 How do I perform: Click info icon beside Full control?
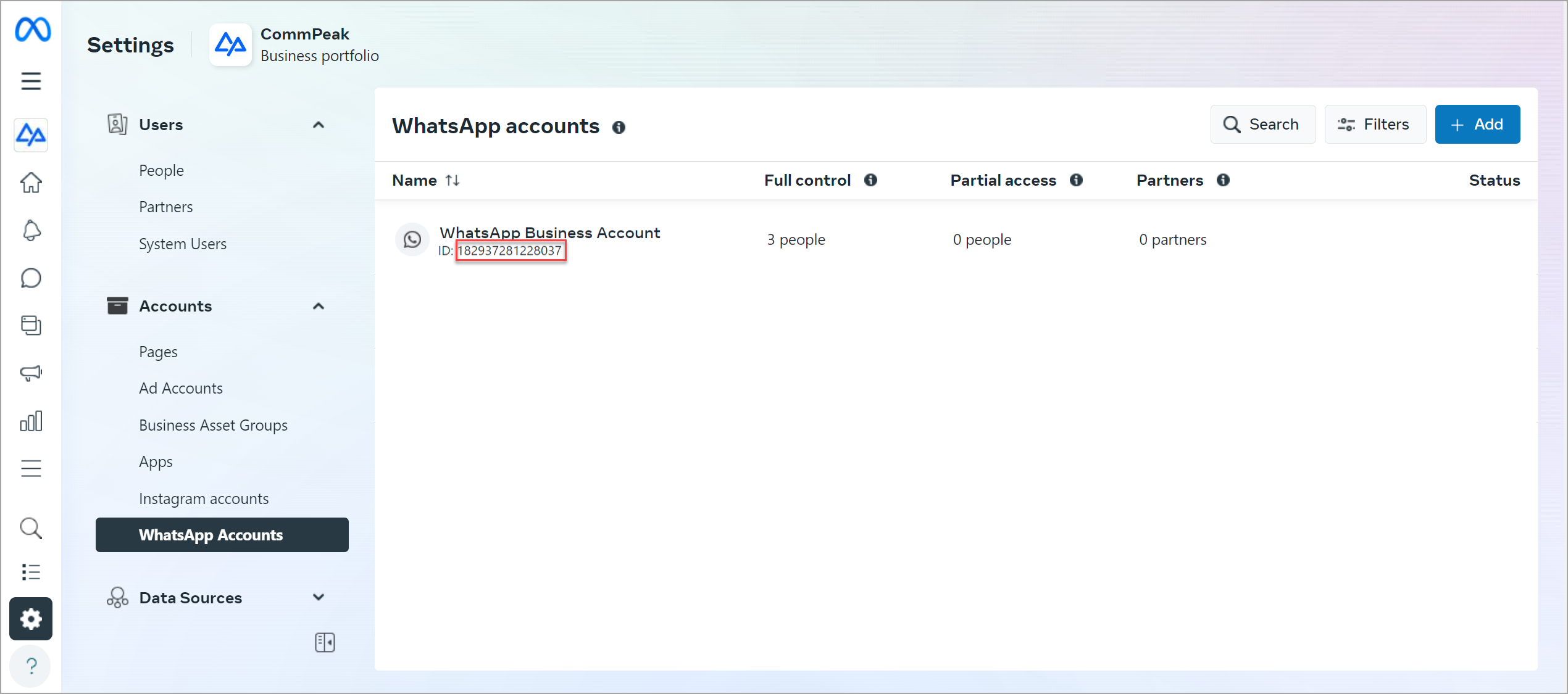point(870,180)
